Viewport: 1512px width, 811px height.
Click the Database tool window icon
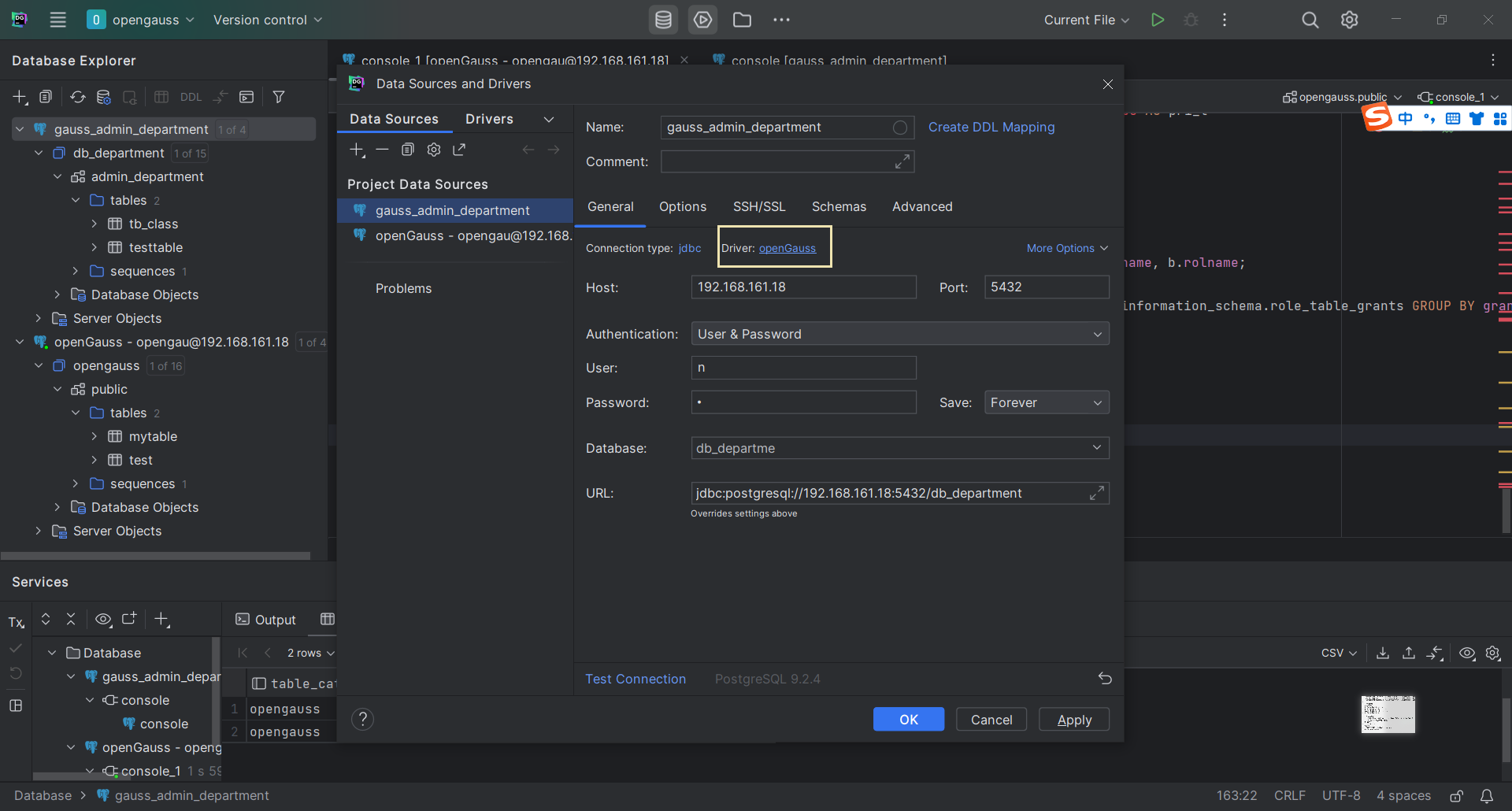click(663, 20)
